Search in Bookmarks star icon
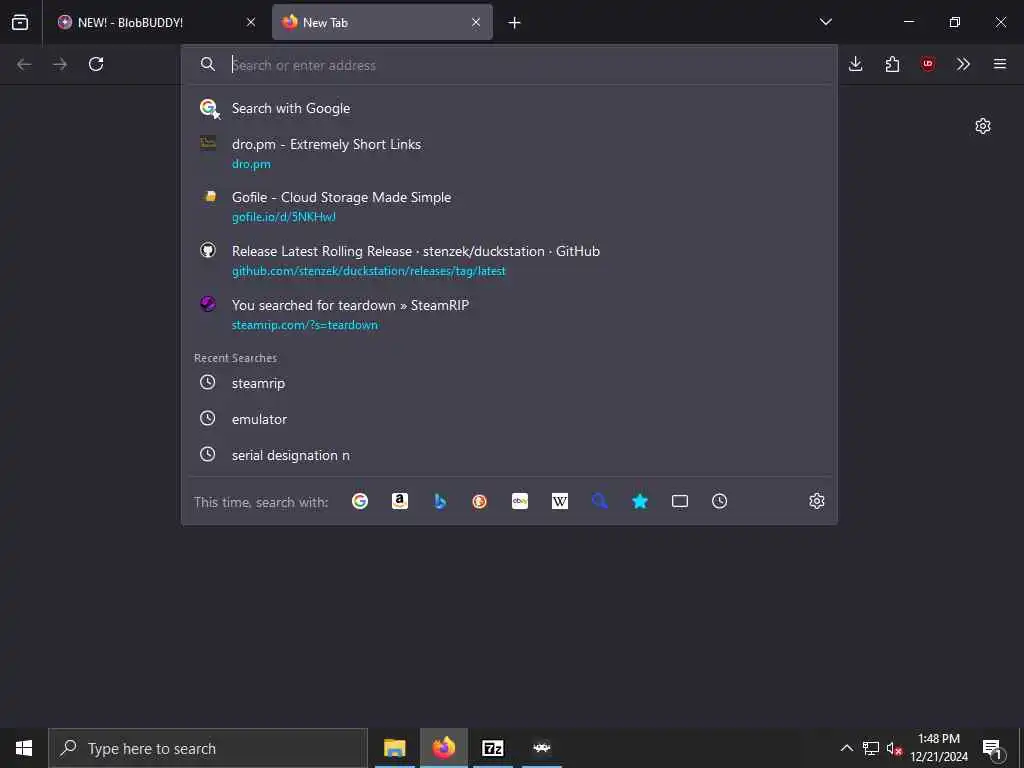The width and height of the screenshot is (1024, 768). (x=640, y=501)
